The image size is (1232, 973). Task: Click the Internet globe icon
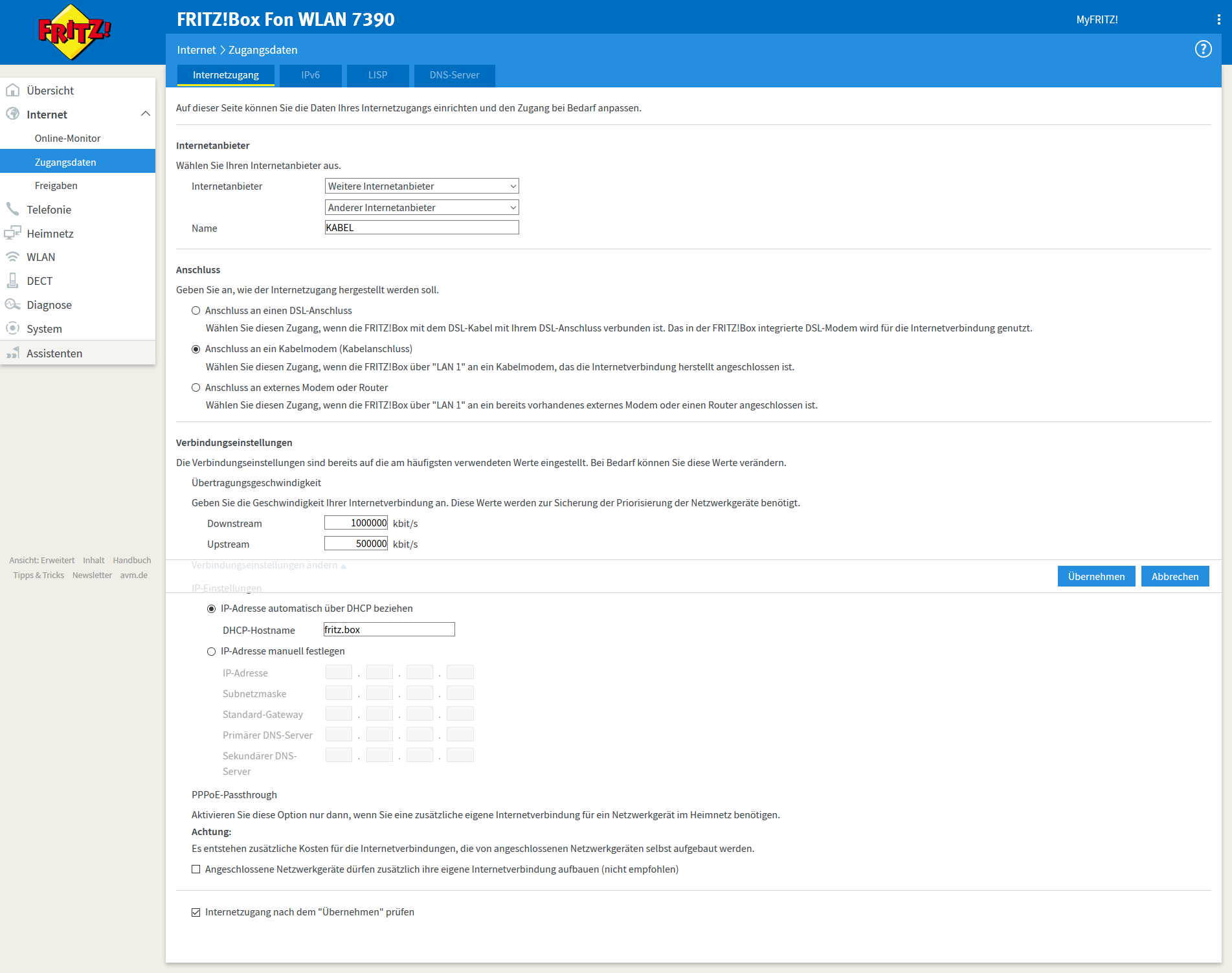pos(12,114)
